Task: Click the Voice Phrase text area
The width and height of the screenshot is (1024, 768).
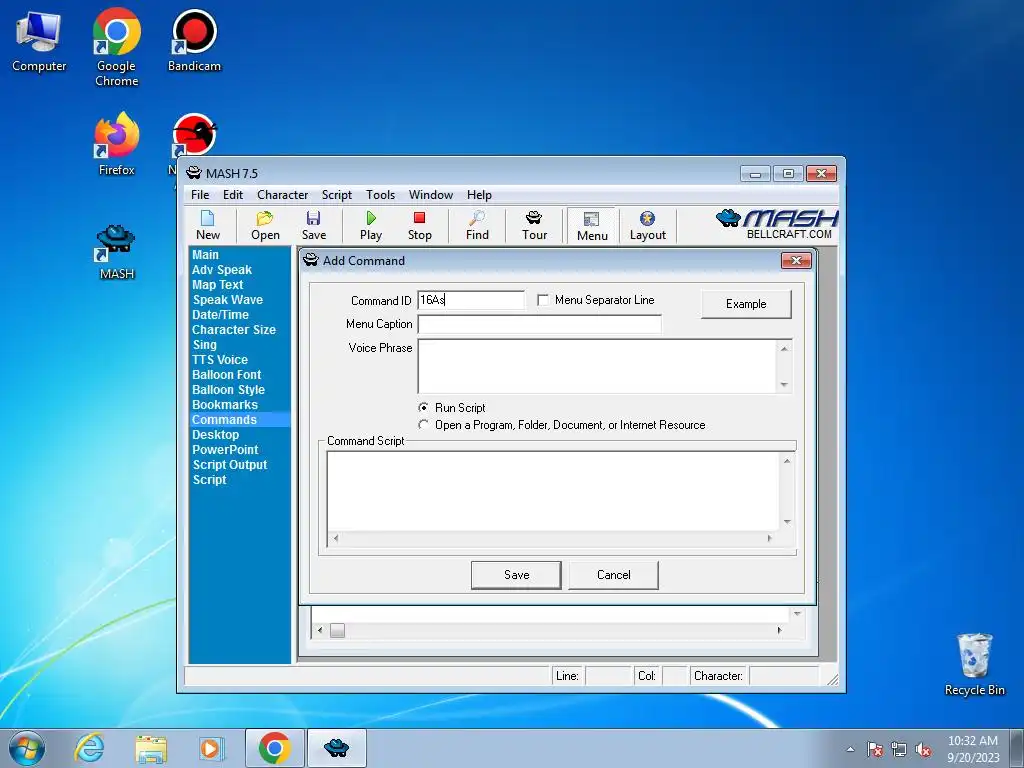Action: coord(598,366)
